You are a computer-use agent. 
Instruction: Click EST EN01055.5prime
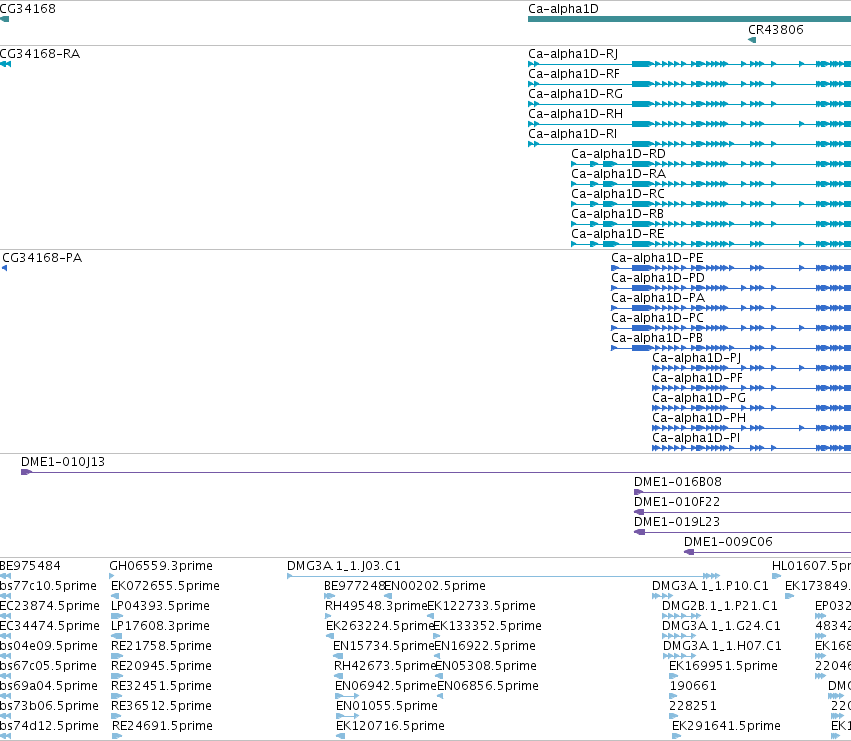point(387,706)
